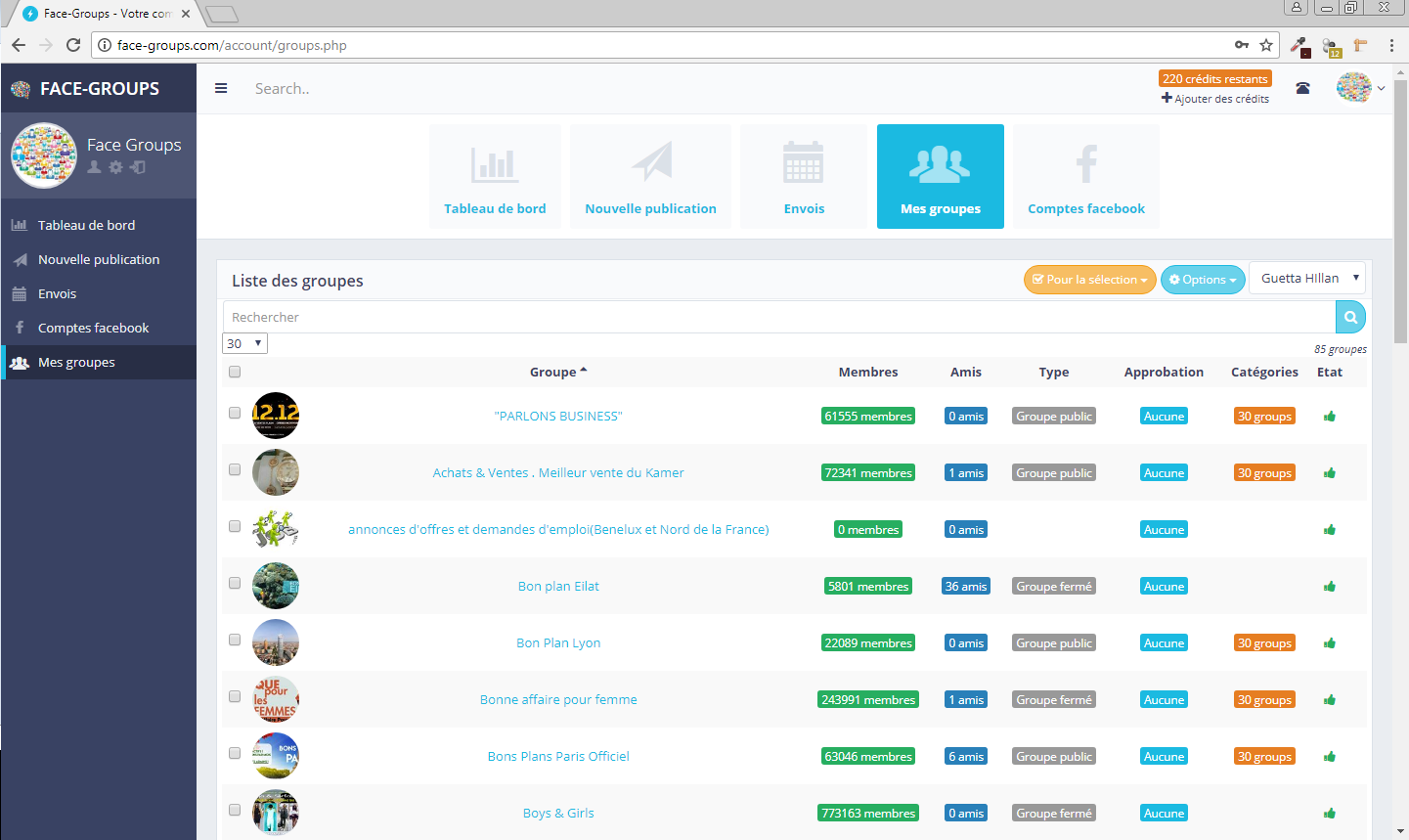
Task: Click the gear settings icon under Face Groups
Action: point(115,167)
